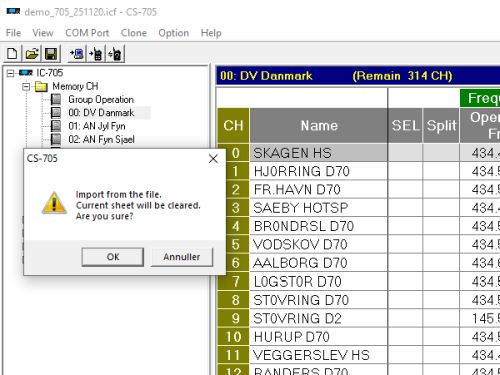500x375 pixels.
Task: Open the Help menu
Action: tap(211, 33)
